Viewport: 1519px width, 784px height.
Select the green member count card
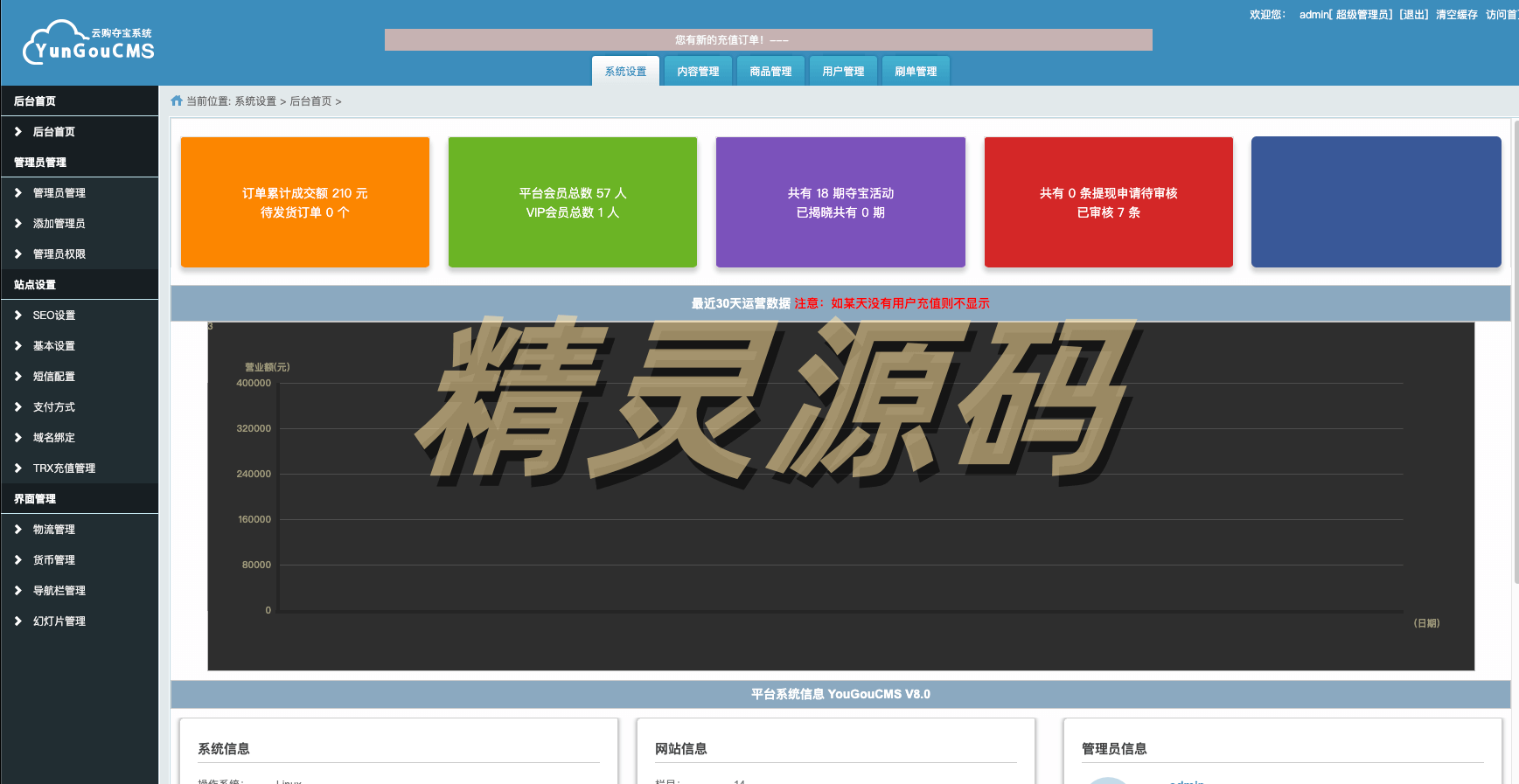573,202
